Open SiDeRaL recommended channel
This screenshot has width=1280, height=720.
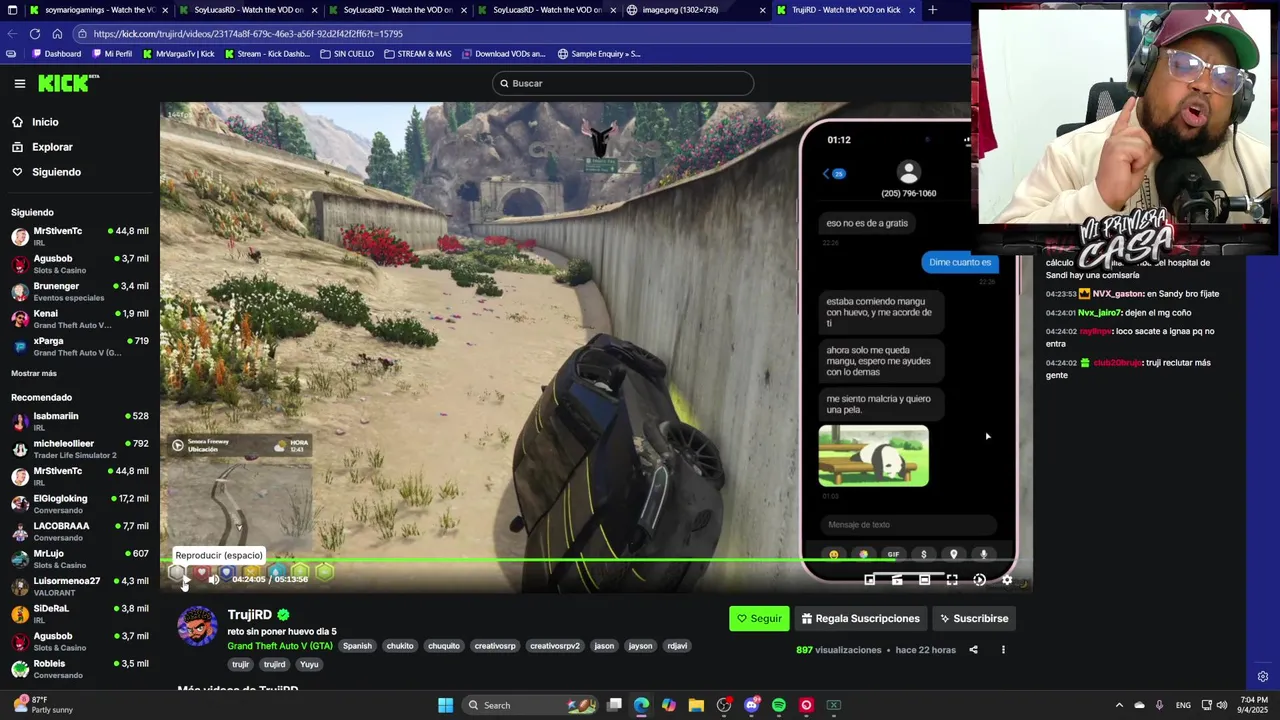(x=80, y=614)
